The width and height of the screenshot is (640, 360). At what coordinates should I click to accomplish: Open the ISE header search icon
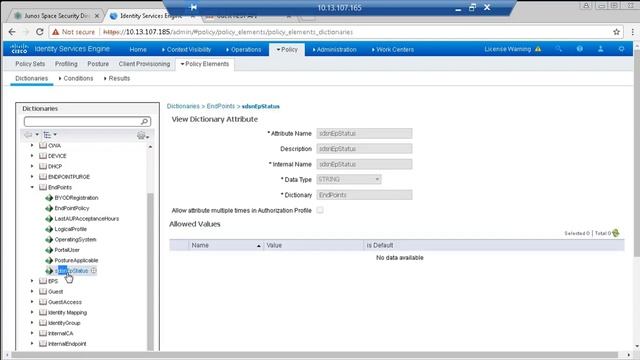coord(558,49)
